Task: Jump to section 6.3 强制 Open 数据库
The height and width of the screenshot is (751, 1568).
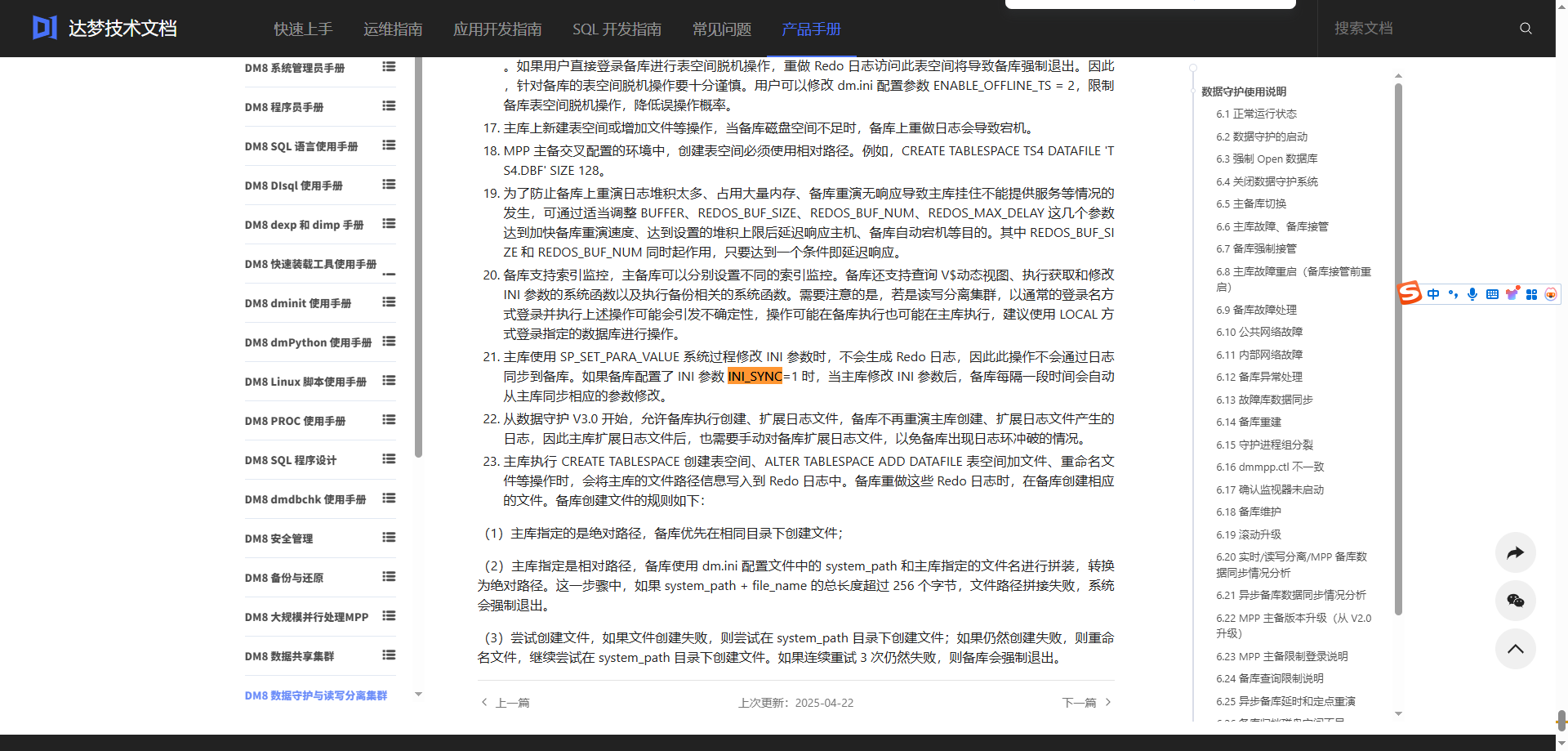Action: click(x=1267, y=159)
